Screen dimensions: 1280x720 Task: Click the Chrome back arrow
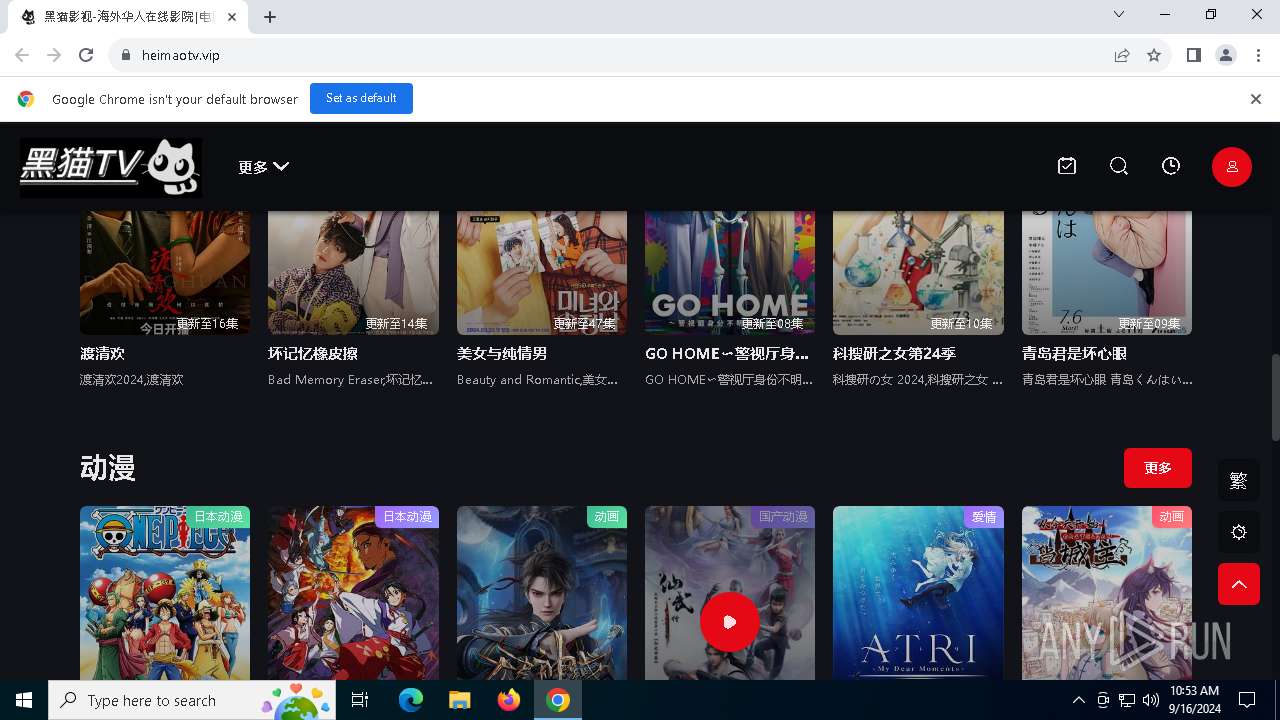pyautogui.click(x=22, y=55)
